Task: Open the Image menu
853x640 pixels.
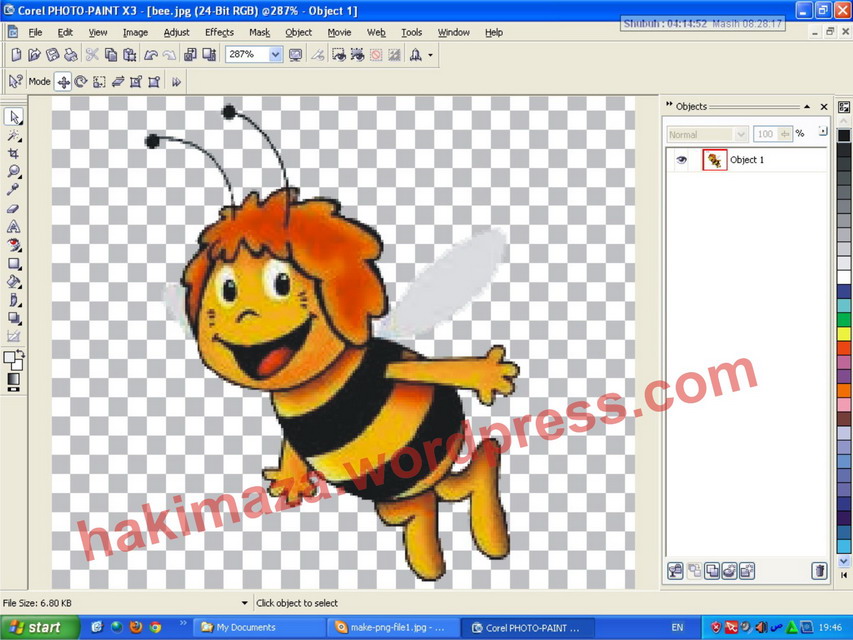Action: pos(135,32)
